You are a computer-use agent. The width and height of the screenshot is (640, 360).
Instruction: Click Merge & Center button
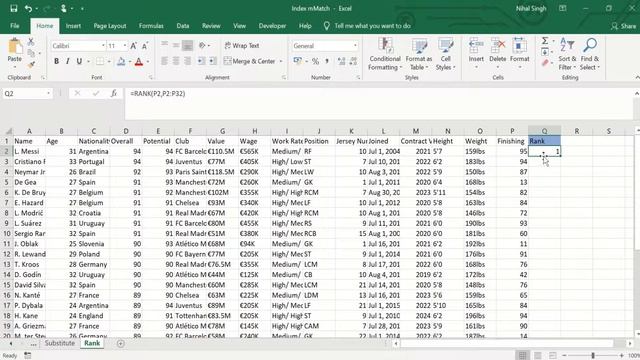click(249, 61)
